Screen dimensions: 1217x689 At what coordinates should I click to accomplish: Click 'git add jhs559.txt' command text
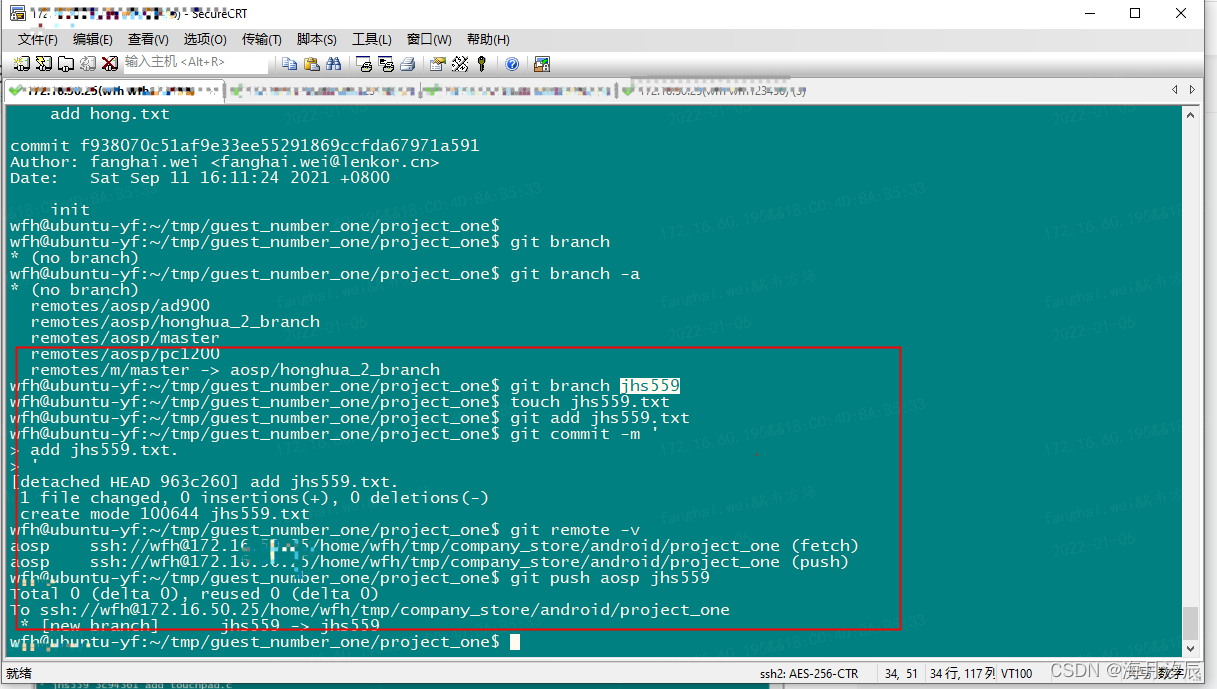(x=600, y=418)
